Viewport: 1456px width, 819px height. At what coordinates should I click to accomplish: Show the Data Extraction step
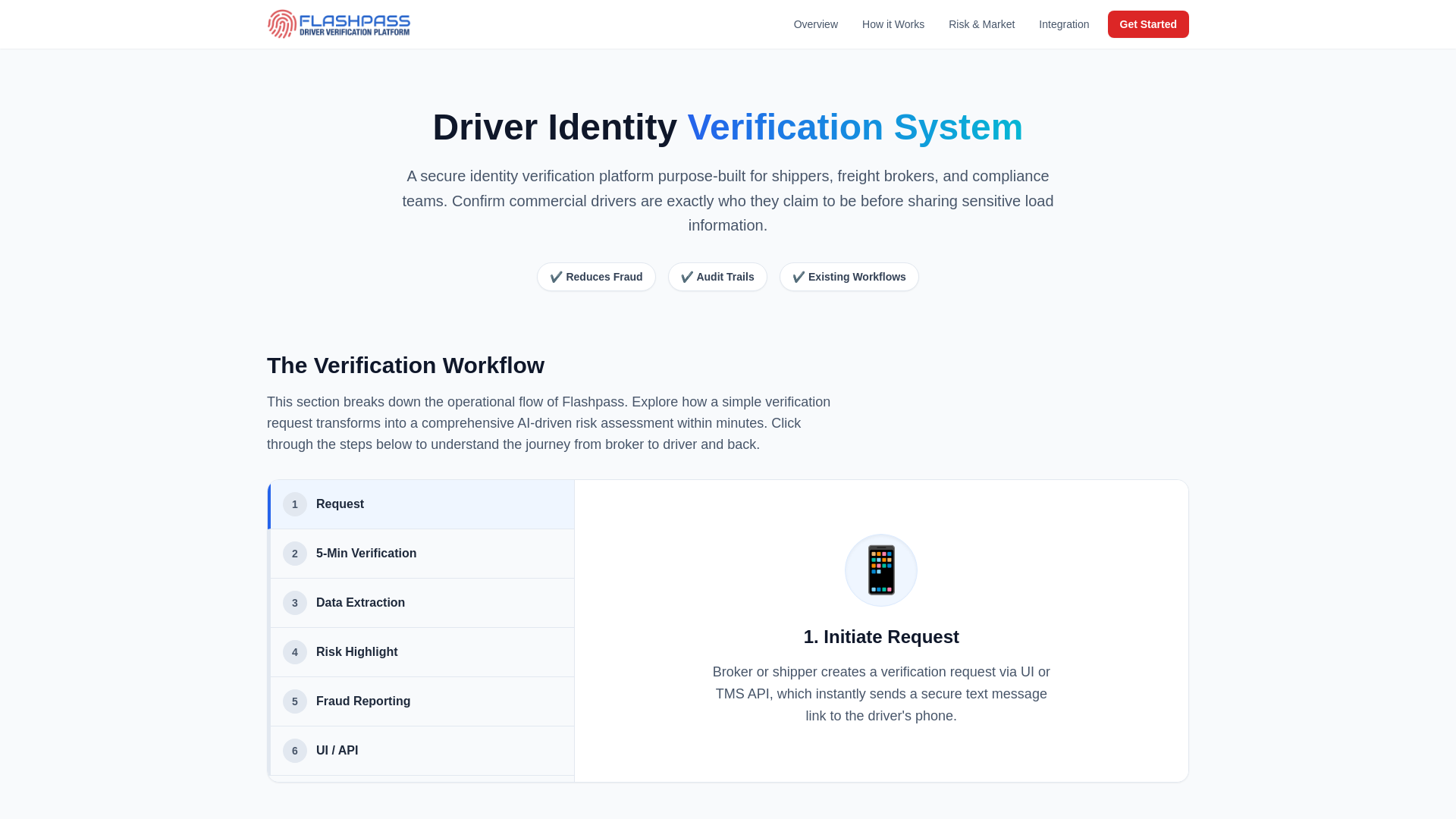(421, 603)
